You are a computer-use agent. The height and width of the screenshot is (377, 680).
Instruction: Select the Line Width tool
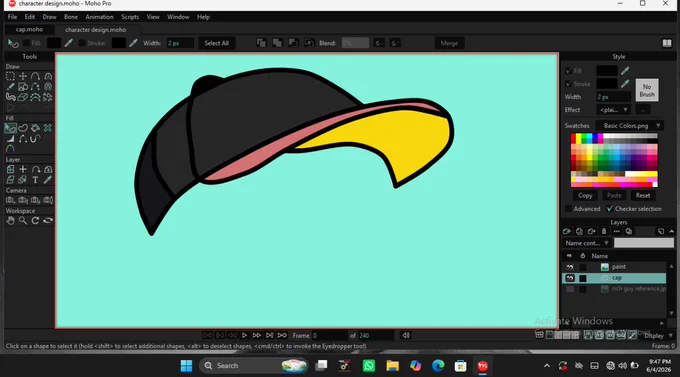tap(10, 139)
